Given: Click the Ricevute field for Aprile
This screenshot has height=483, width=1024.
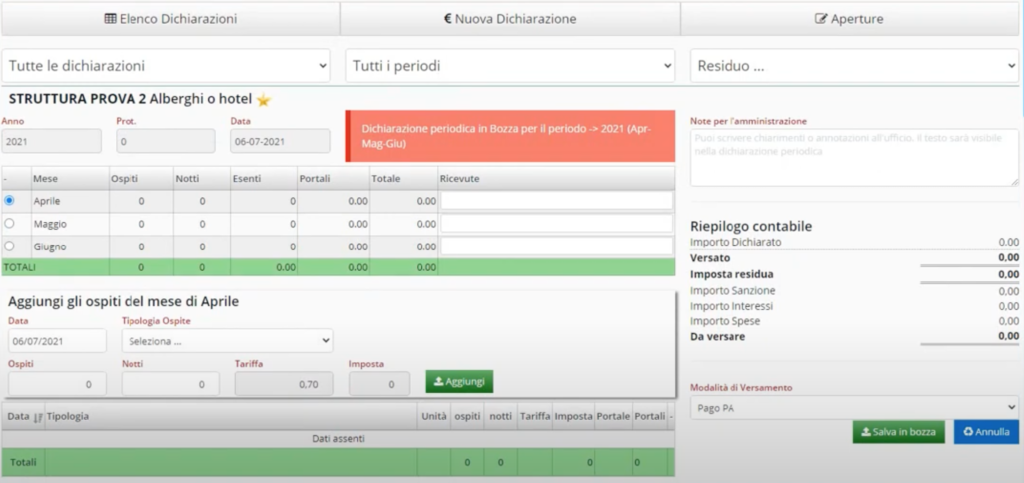Looking at the screenshot, I should coord(556,200).
